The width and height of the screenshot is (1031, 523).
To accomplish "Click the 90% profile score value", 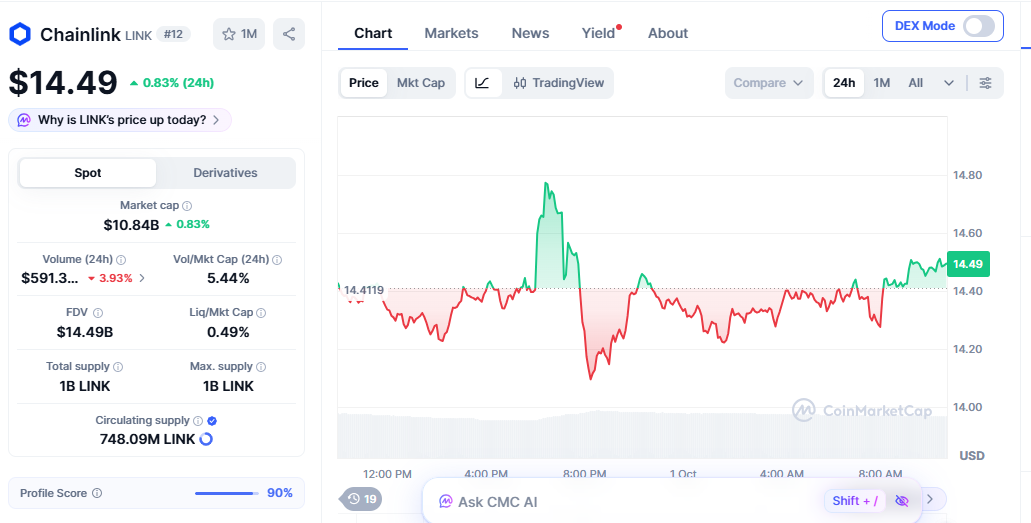I will [279, 493].
